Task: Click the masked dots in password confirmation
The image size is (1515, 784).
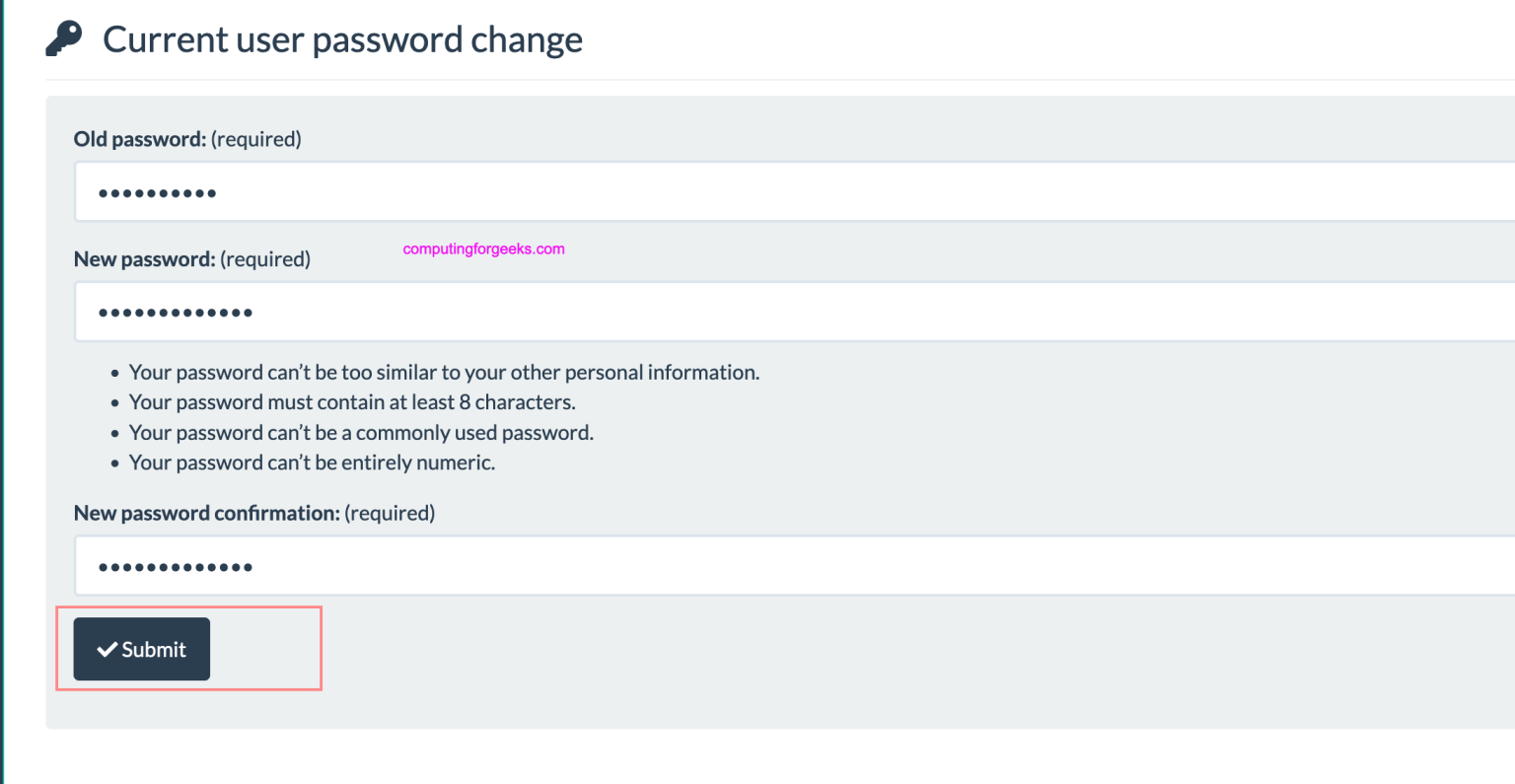Action: (x=176, y=567)
